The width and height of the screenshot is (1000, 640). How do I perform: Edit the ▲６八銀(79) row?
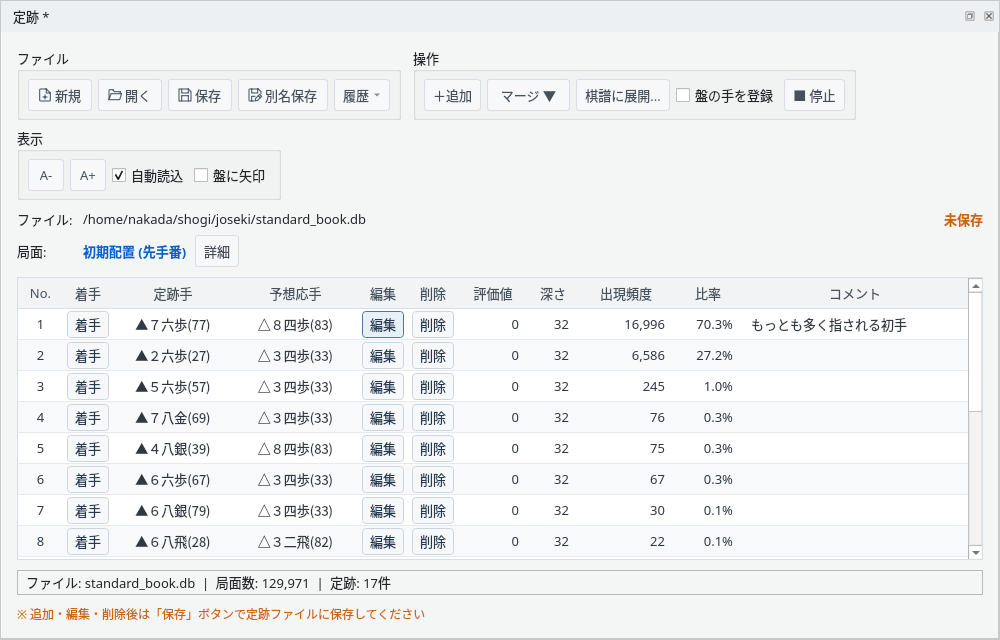(x=383, y=511)
